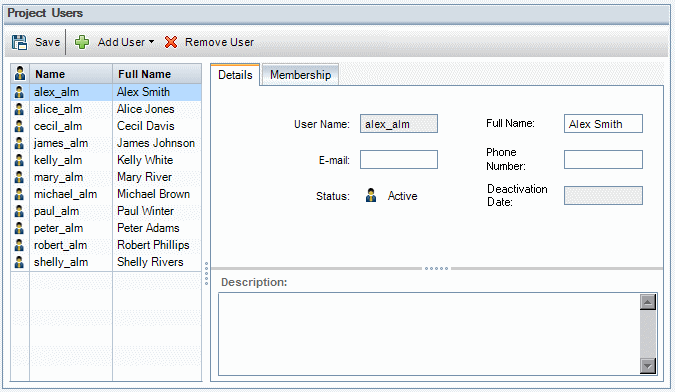Click the user icon beside michael_alm
The width and height of the screenshot is (675, 392).
(x=19, y=194)
